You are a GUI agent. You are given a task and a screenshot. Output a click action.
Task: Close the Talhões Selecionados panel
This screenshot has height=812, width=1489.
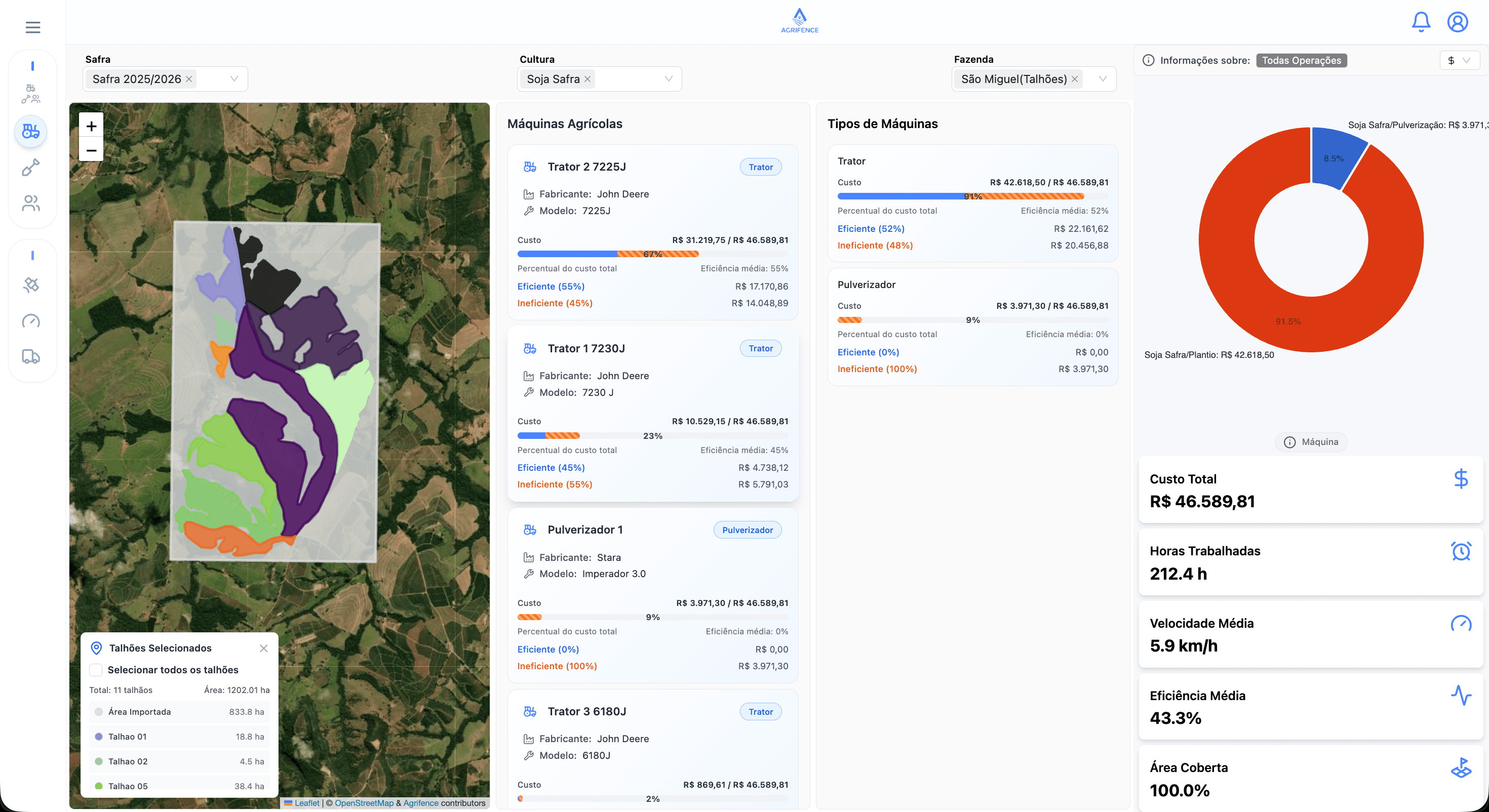[x=263, y=648]
